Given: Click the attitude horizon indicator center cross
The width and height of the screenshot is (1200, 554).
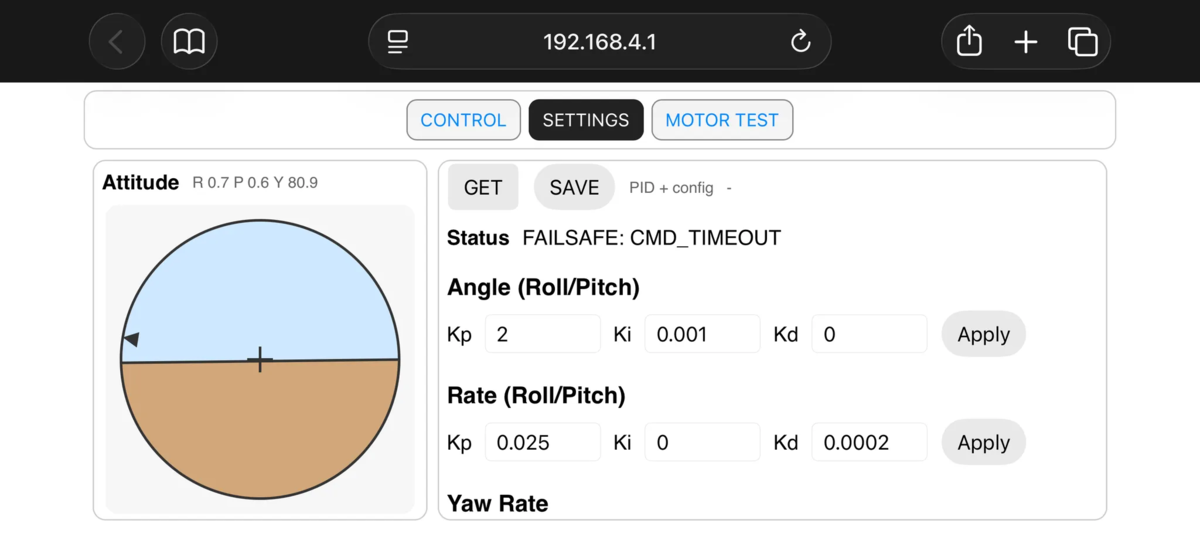Looking at the screenshot, I should click(260, 359).
